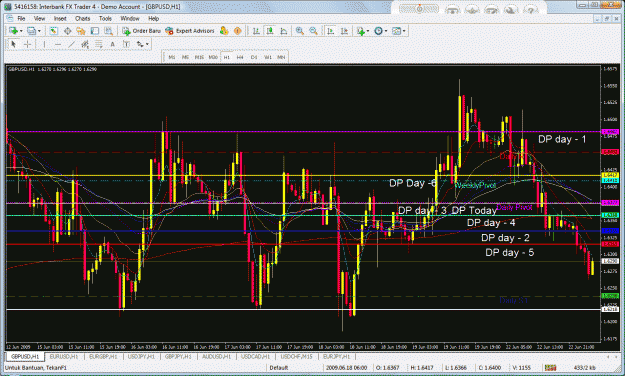
Task: Select the 'WeeklyPivot' chart label
Action: coord(476,185)
